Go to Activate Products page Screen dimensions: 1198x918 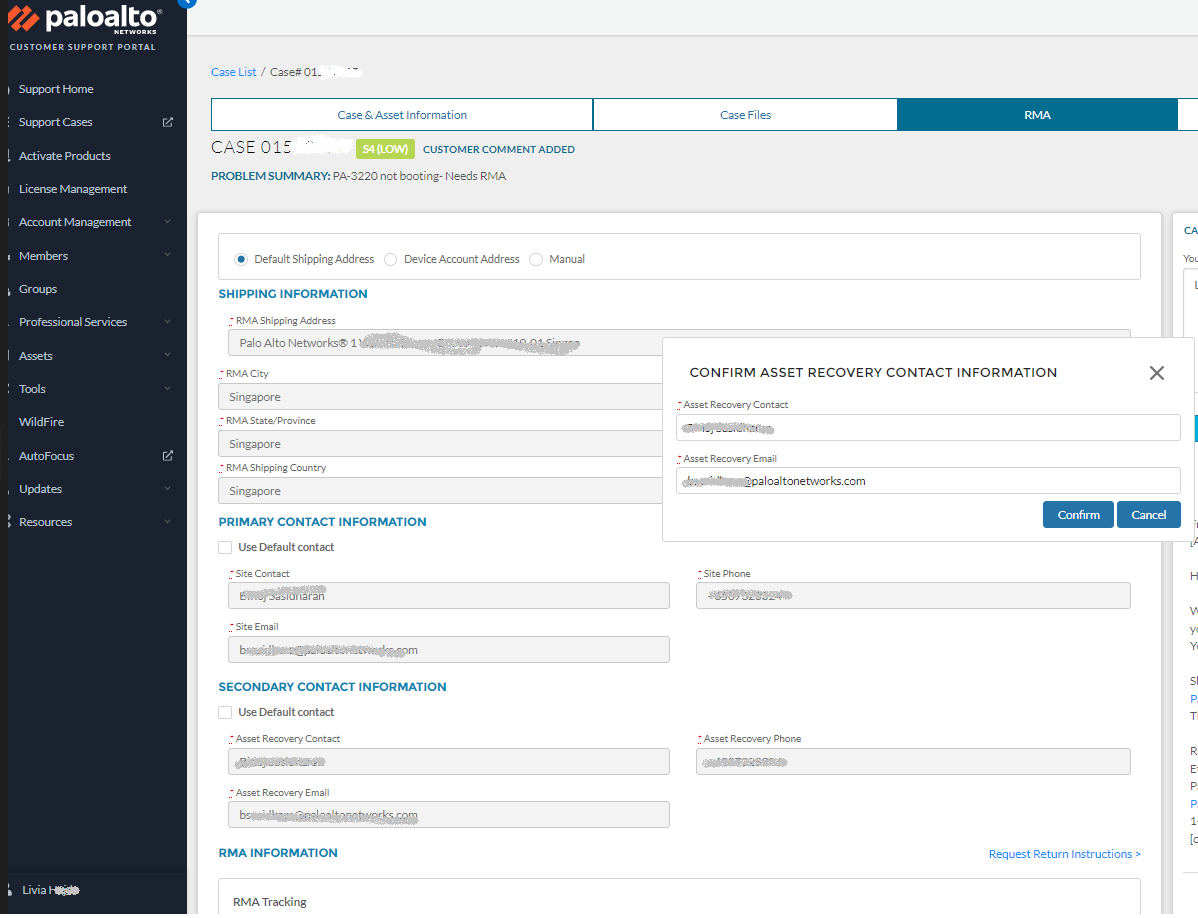64,156
